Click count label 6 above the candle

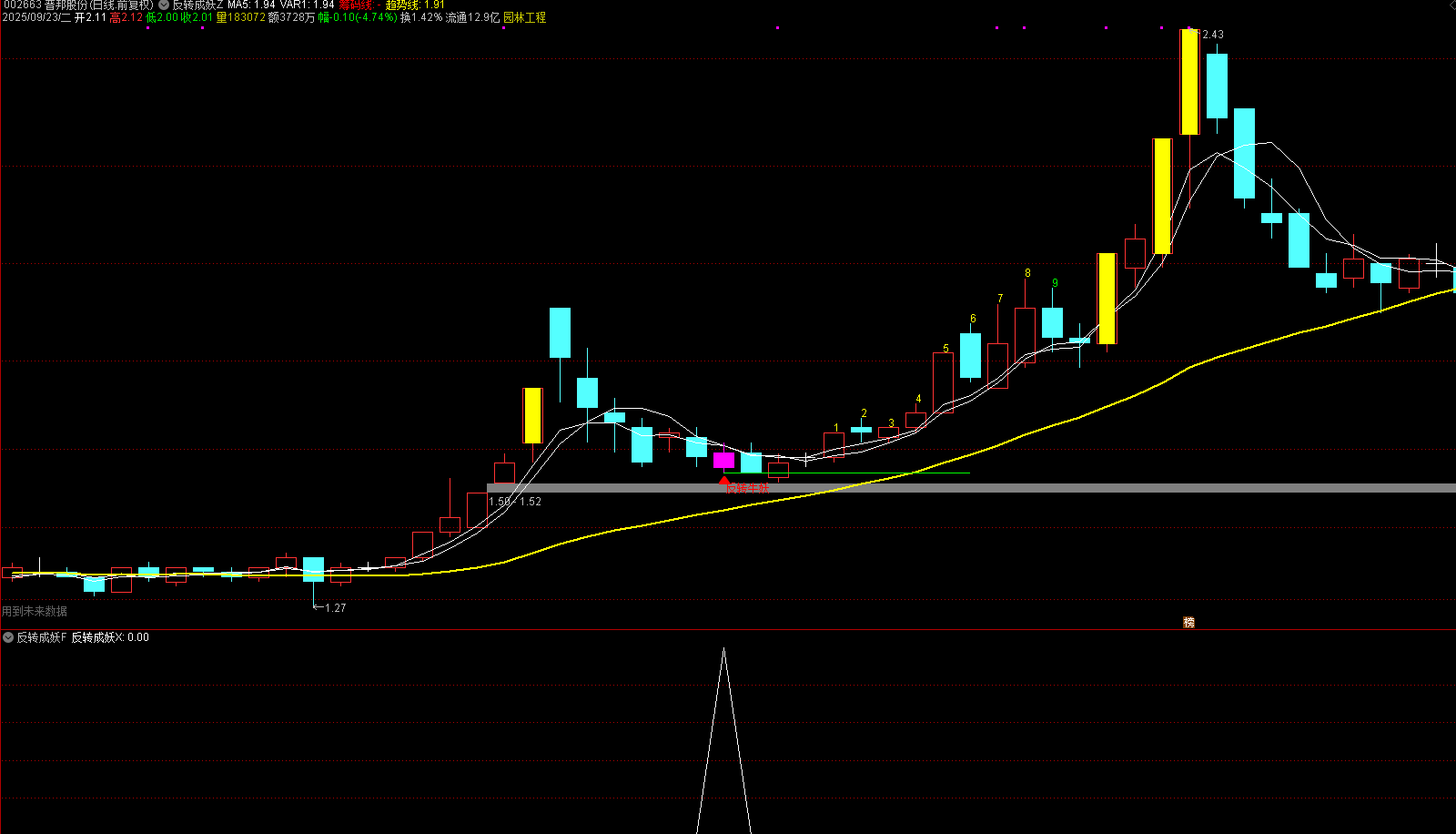coord(973,319)
